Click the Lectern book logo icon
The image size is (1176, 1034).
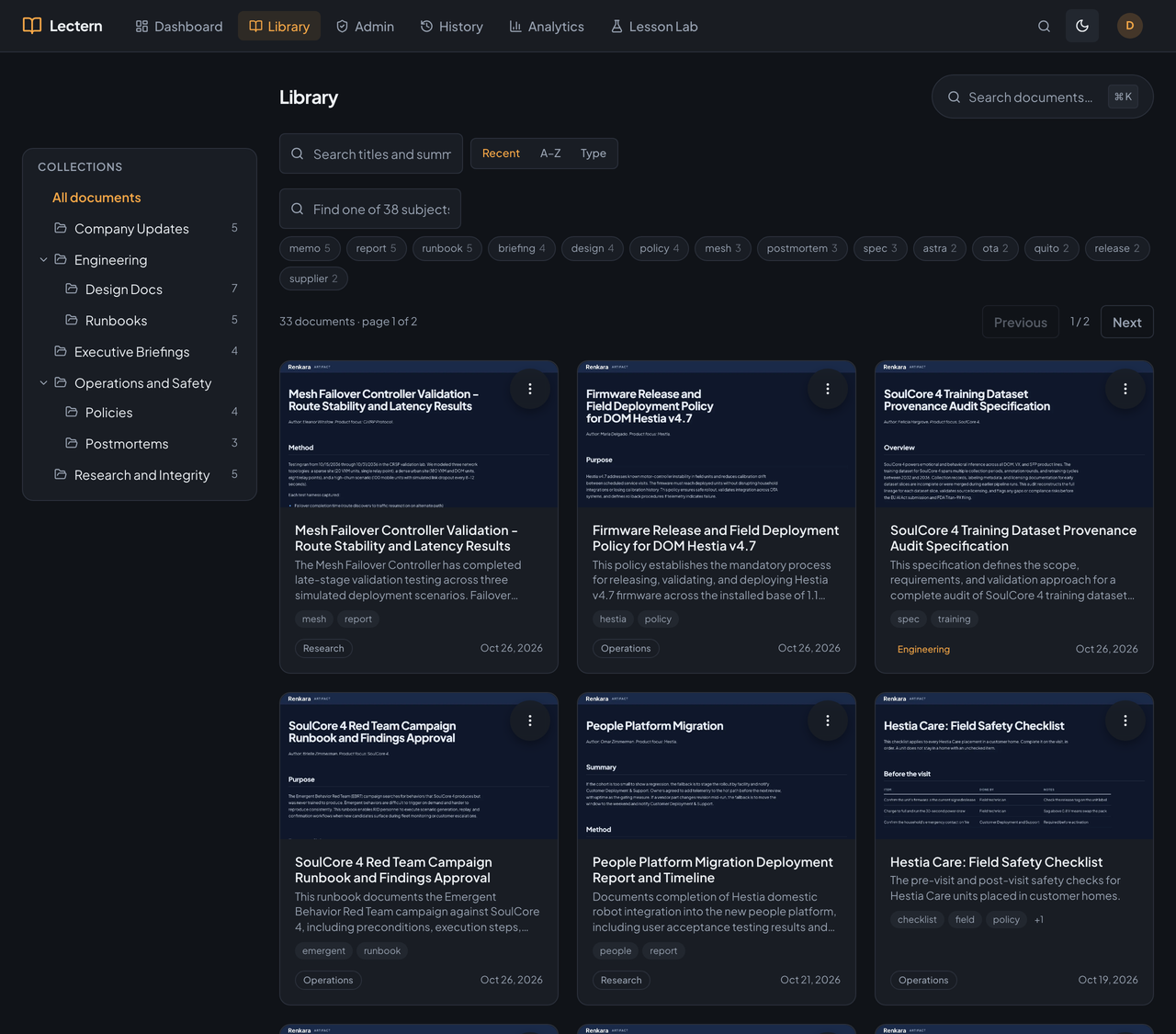click(32, 26)
